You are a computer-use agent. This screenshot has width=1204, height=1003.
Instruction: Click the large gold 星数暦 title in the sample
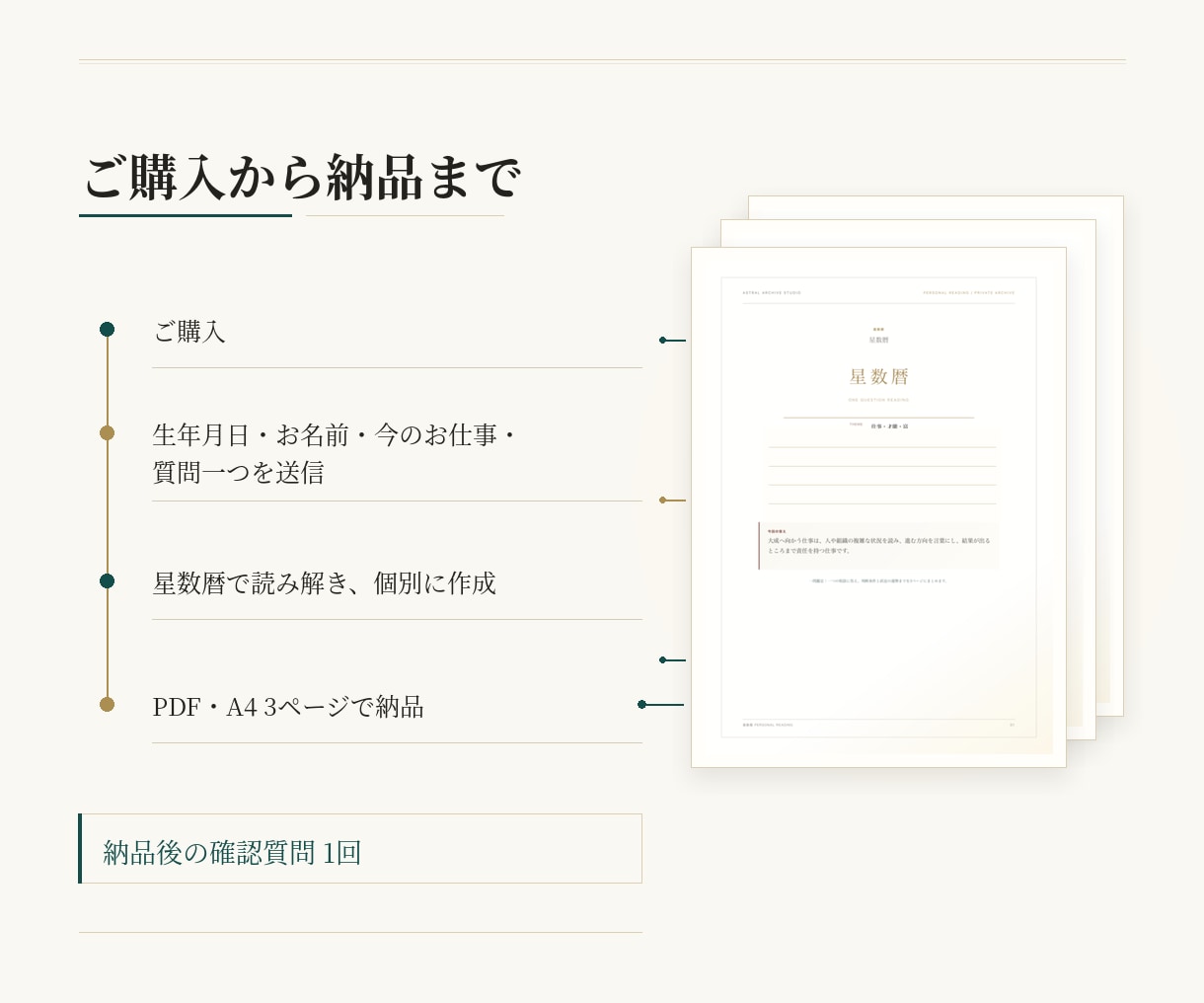(878, 377)
